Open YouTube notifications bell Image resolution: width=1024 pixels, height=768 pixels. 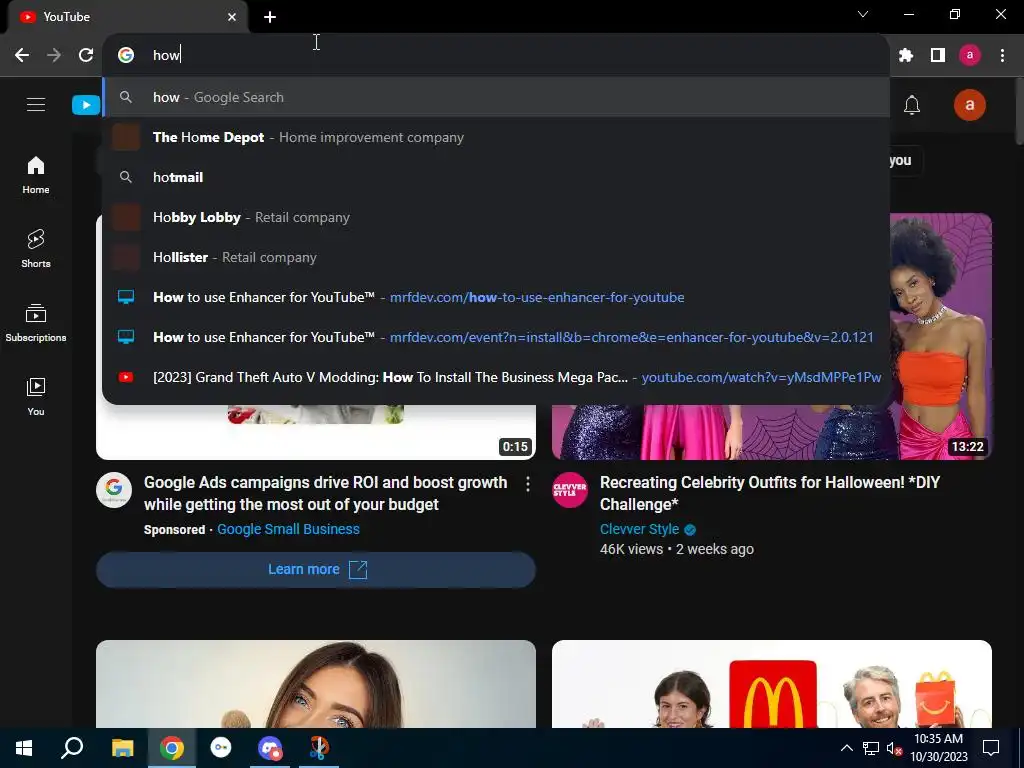[912, 105]
